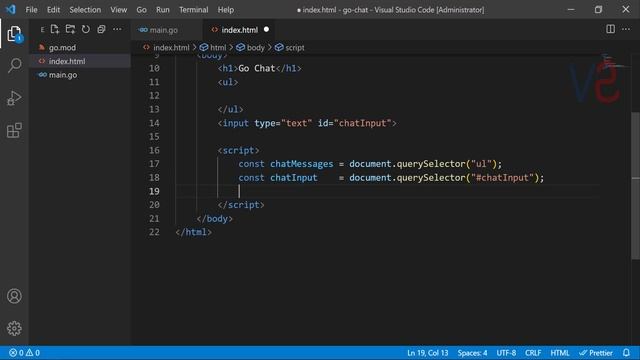Image resolution: width=640 pixels, height=360 pixels.
Task: Click the chatInput variable on line 18
Action: pyautogui.click(x=293, y=178)
